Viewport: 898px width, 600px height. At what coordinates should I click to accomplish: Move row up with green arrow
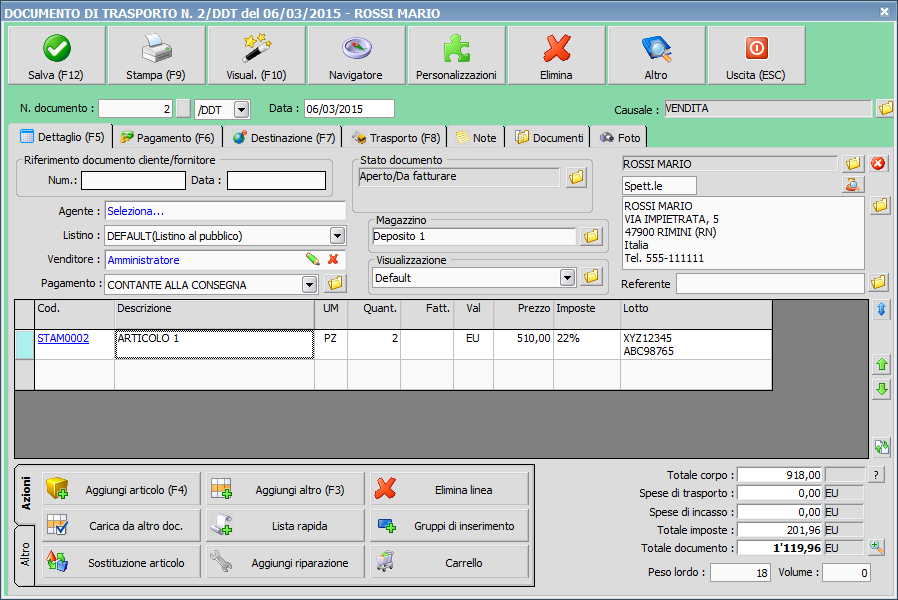(881, 364)
